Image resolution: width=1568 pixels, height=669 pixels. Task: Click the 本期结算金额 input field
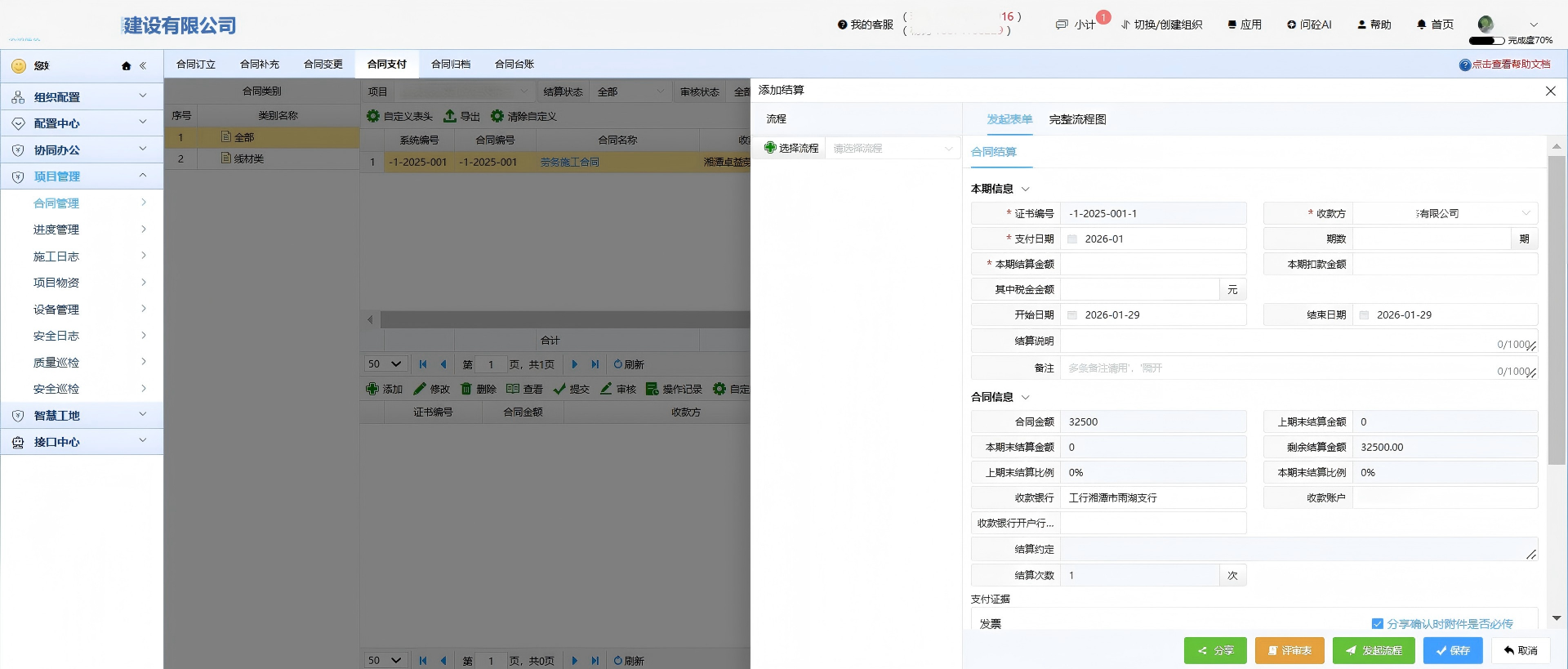coord(1152,264)
